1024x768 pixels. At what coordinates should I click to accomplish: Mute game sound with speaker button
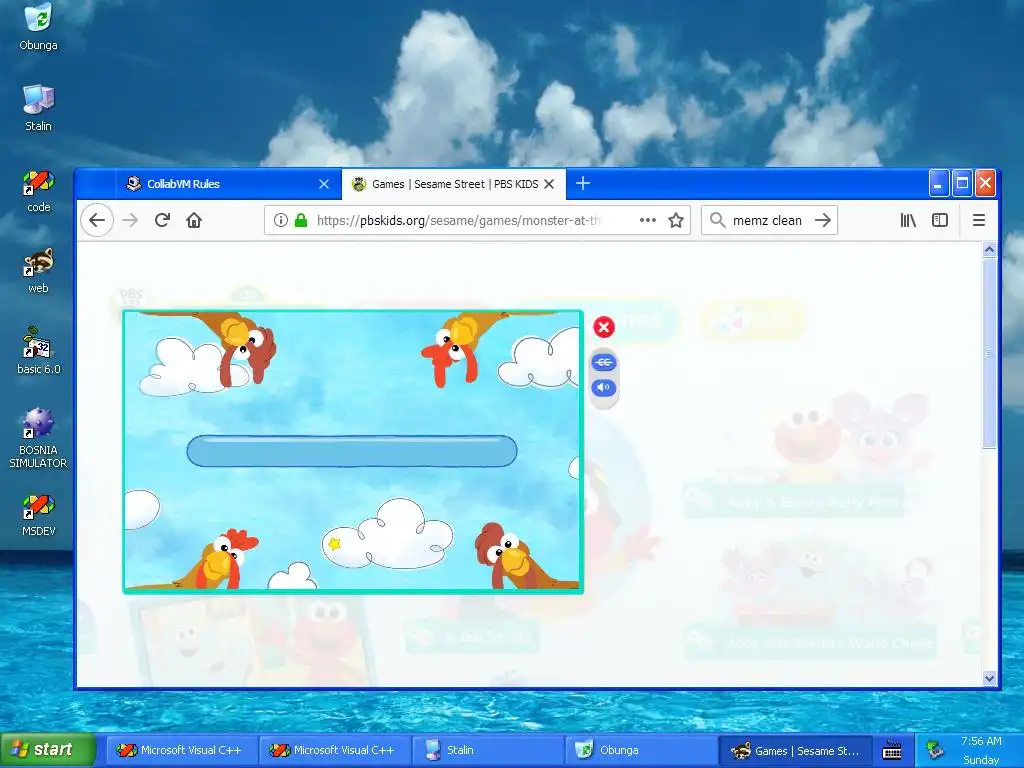(x=604, y=388)
